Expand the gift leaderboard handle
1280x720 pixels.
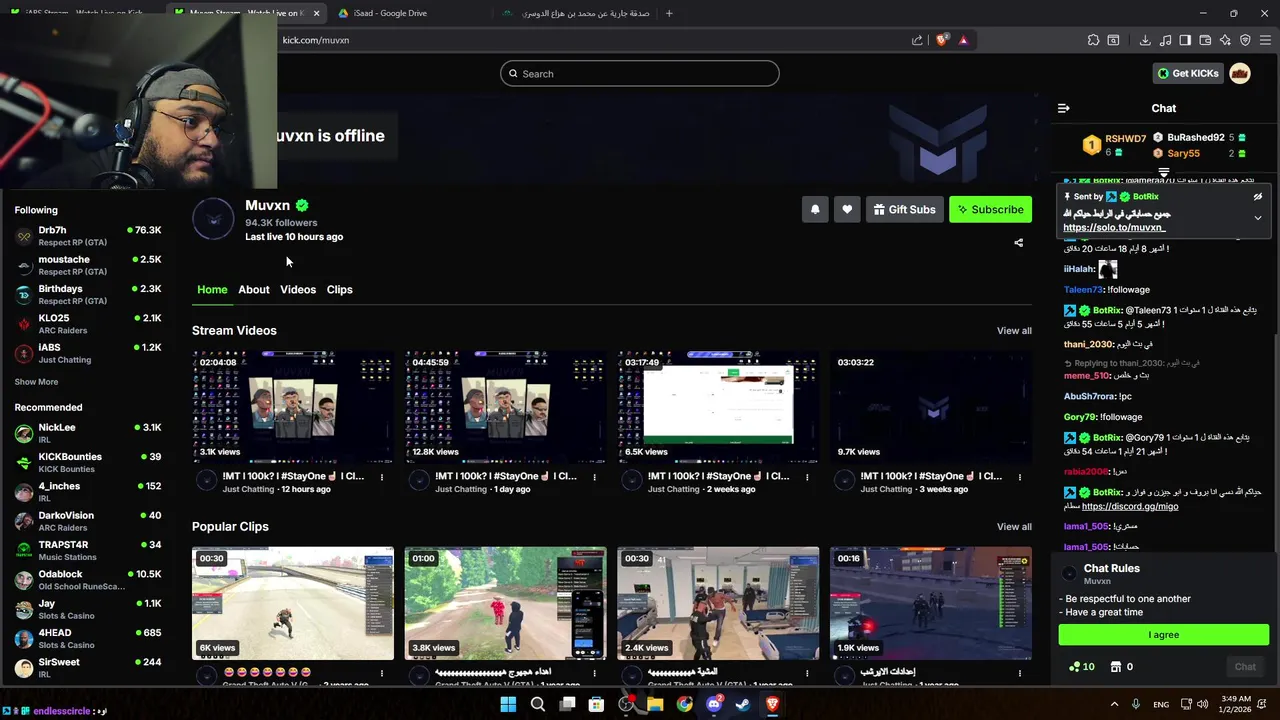(1164, 173)
